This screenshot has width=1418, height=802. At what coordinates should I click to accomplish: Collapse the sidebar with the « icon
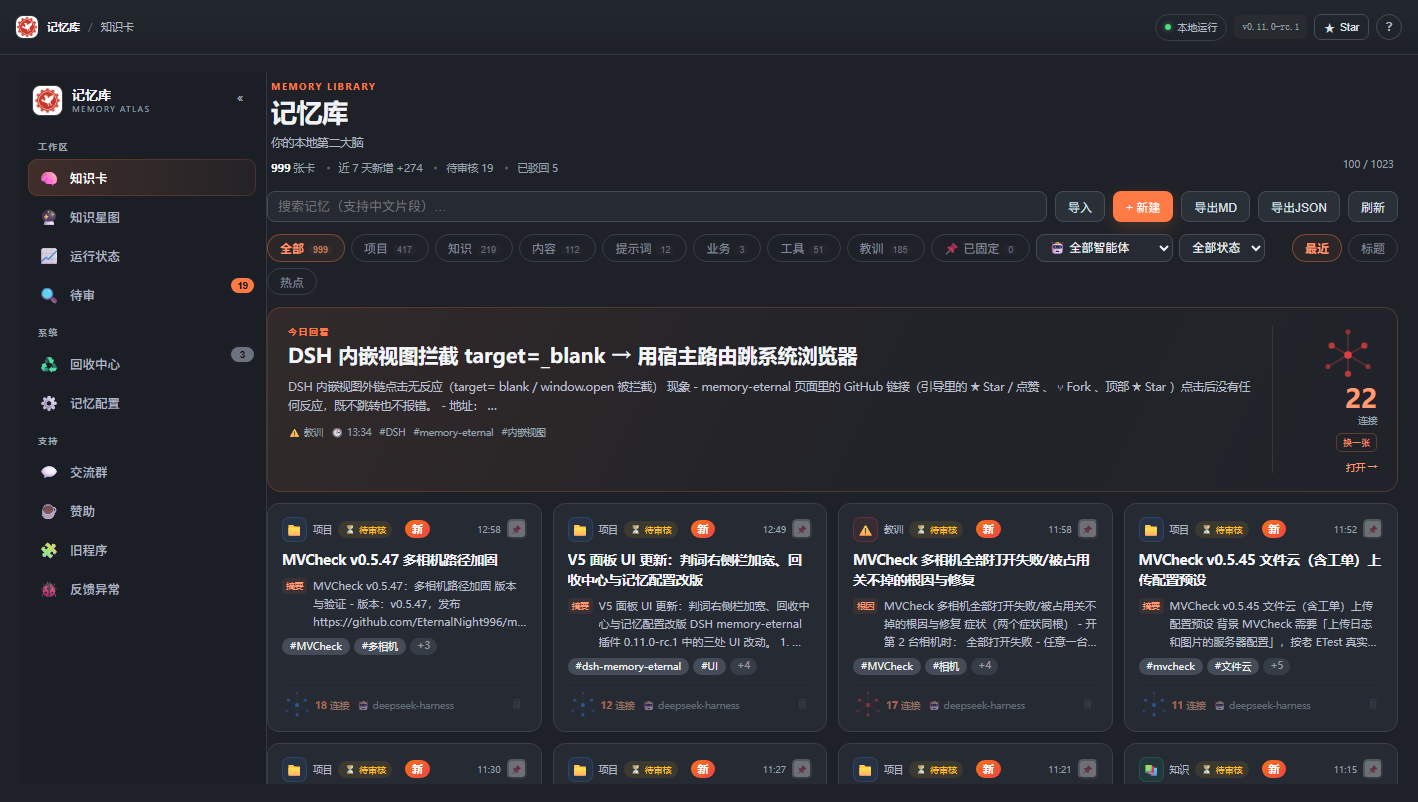tap(240, 98)
